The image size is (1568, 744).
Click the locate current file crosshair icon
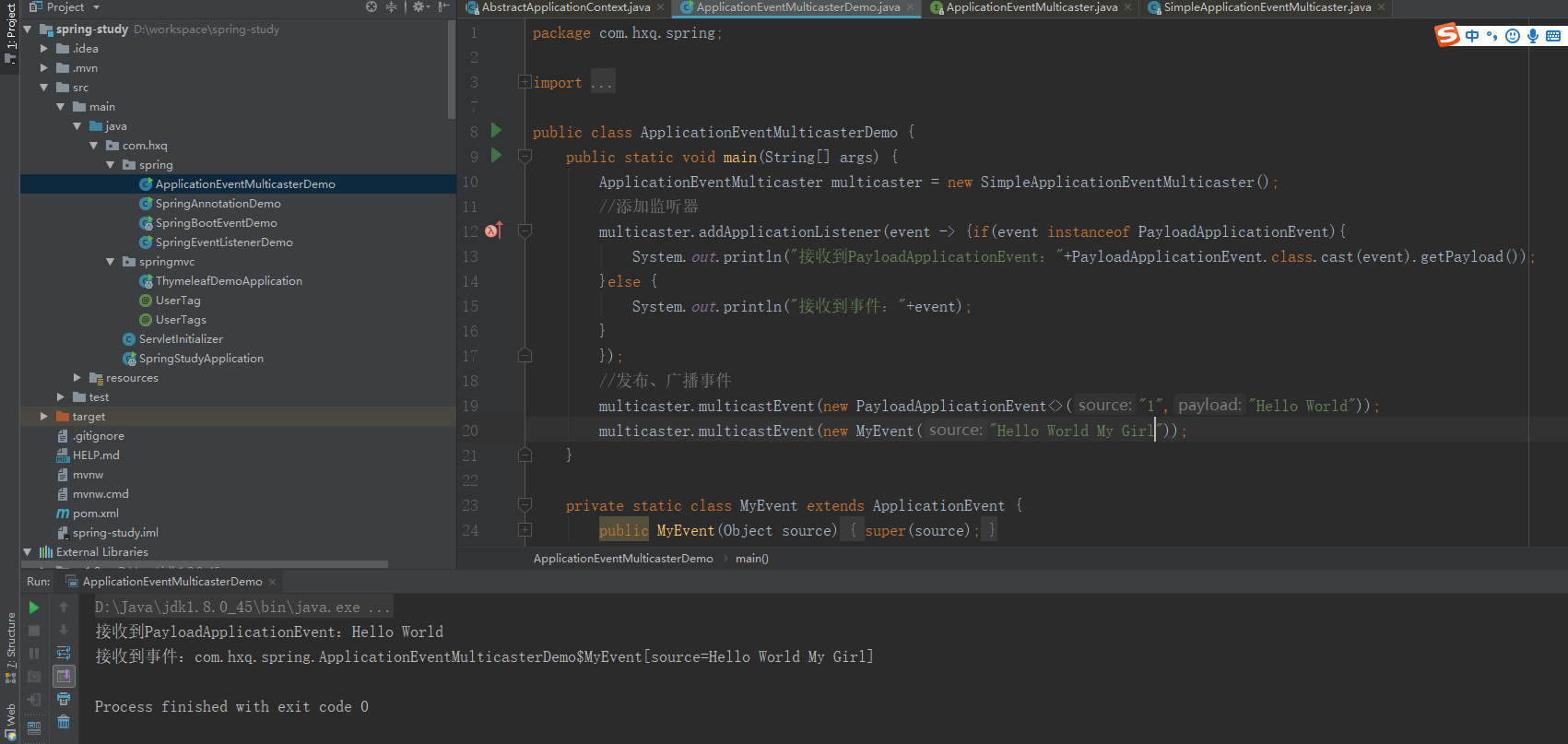pyautogui.click(x=371, y=7)
